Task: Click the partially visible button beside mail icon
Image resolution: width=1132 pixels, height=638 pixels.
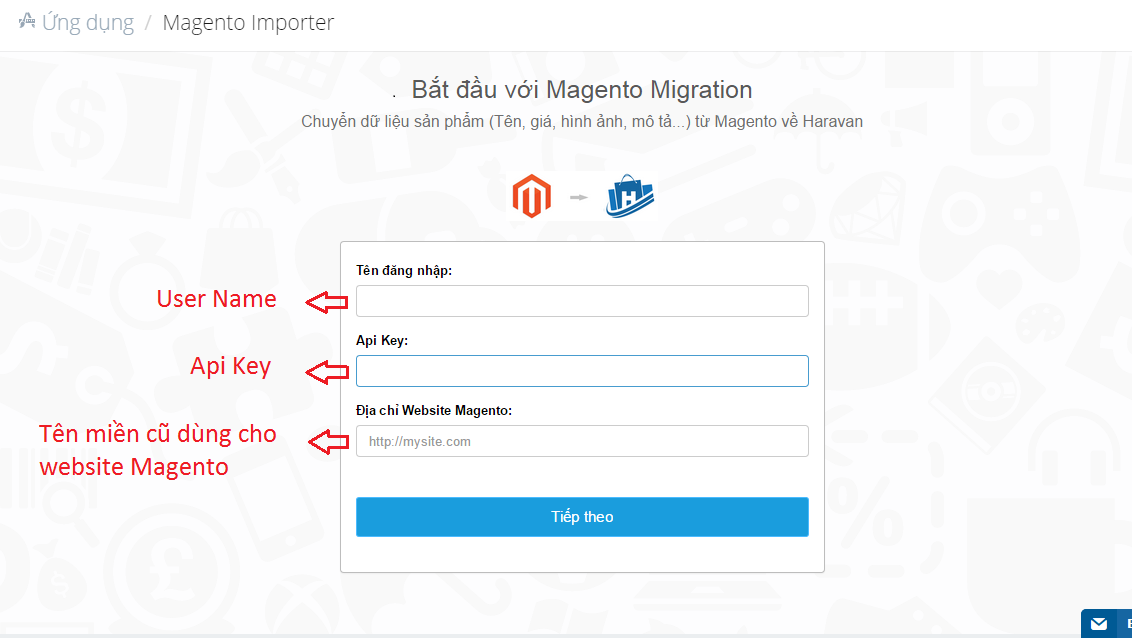Action: pos(1125,624)
